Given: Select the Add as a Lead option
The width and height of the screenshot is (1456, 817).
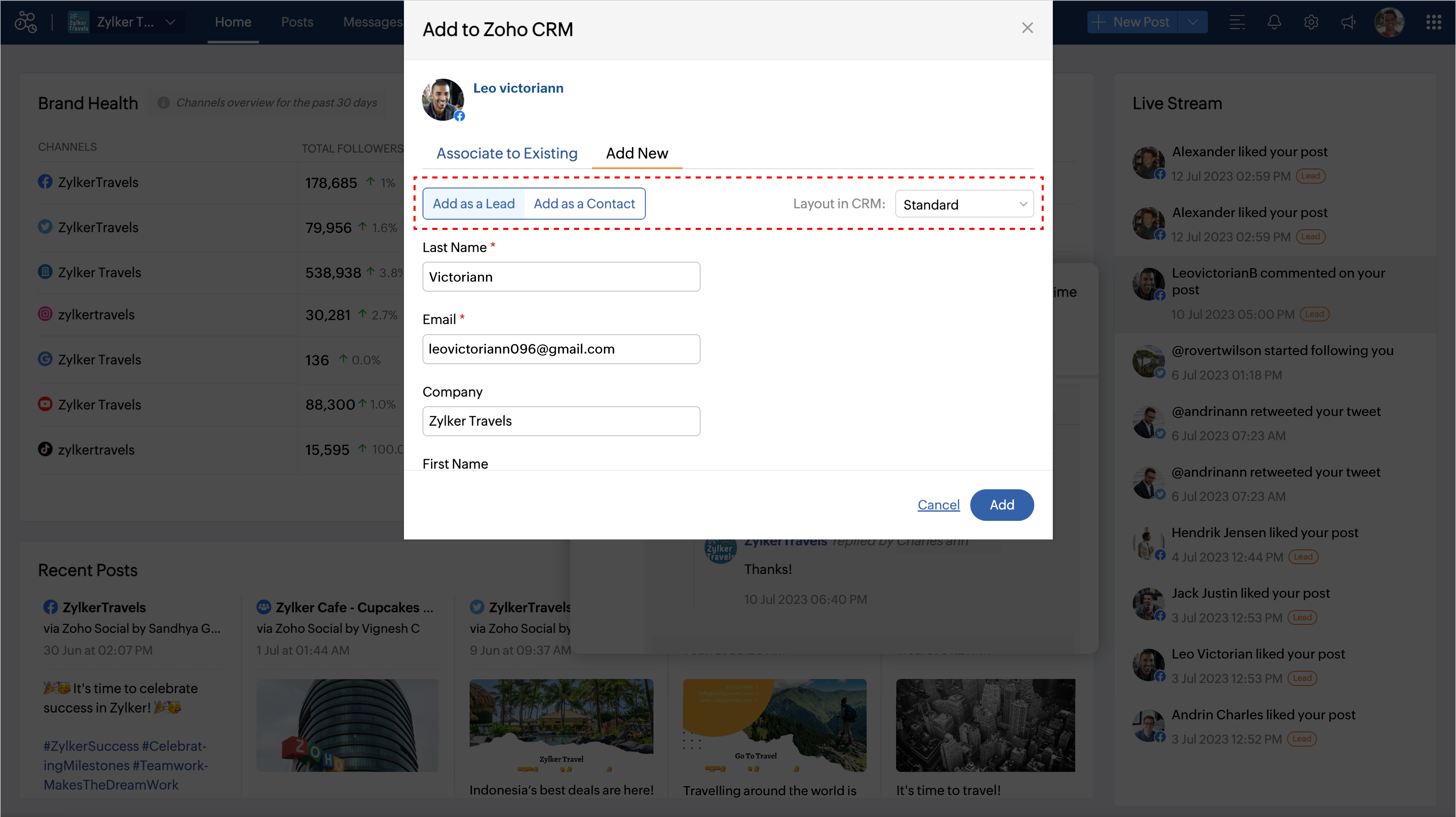Looking at the screenshot, I should coord(474,203).
